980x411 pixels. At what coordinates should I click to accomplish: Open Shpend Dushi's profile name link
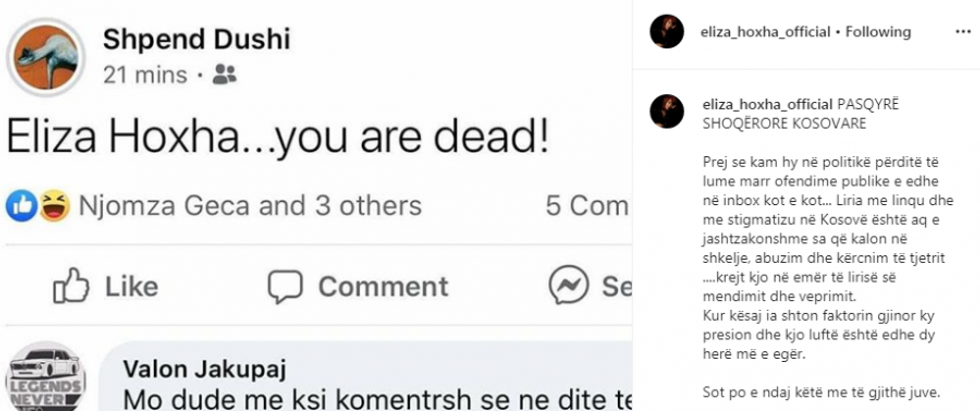point(196,40)
